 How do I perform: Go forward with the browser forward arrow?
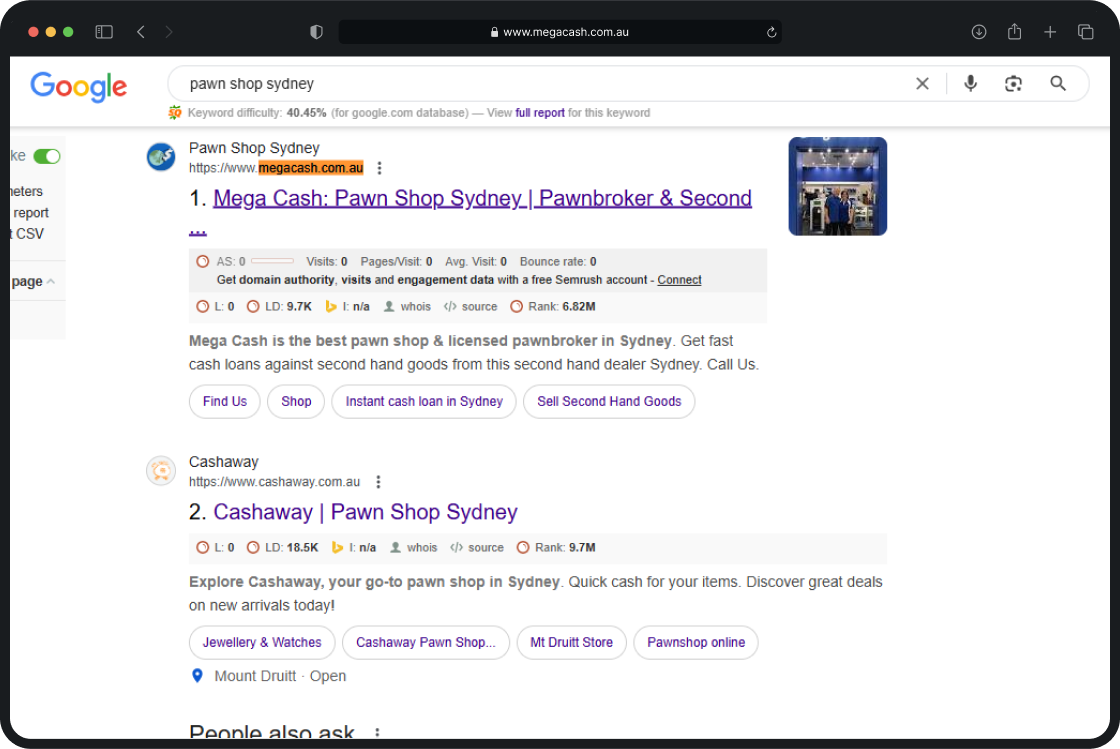tap(169, 31)
